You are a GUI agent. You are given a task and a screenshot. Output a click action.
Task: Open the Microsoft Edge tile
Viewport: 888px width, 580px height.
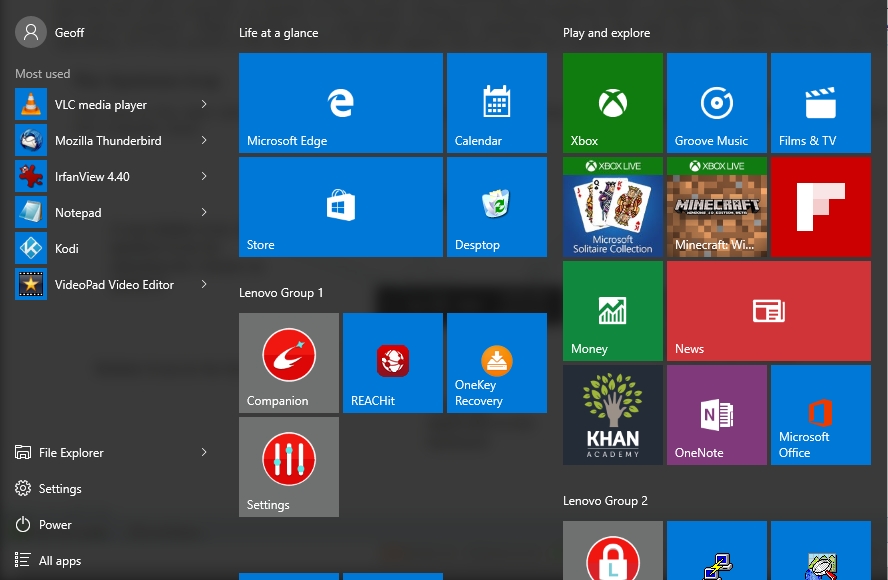click(x=340, y=103)
